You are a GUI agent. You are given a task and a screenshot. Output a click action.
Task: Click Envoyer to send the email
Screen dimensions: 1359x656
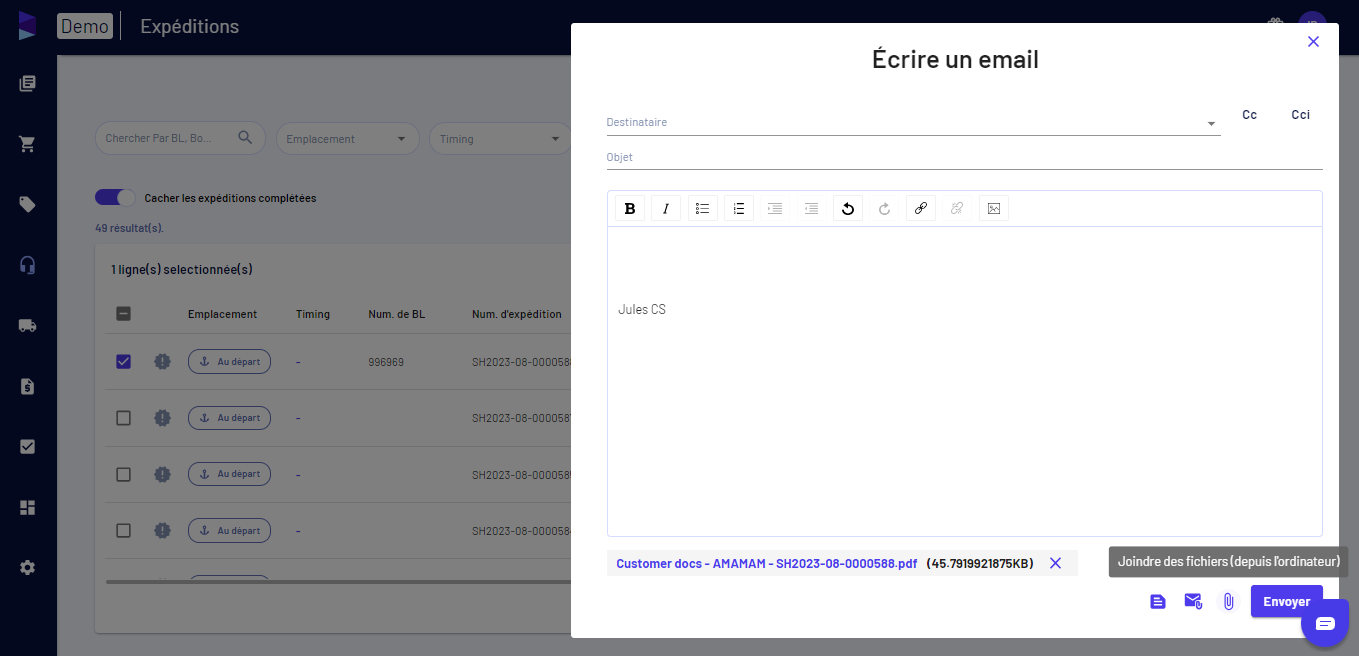pyautogui.click(x=1286, y=601)
